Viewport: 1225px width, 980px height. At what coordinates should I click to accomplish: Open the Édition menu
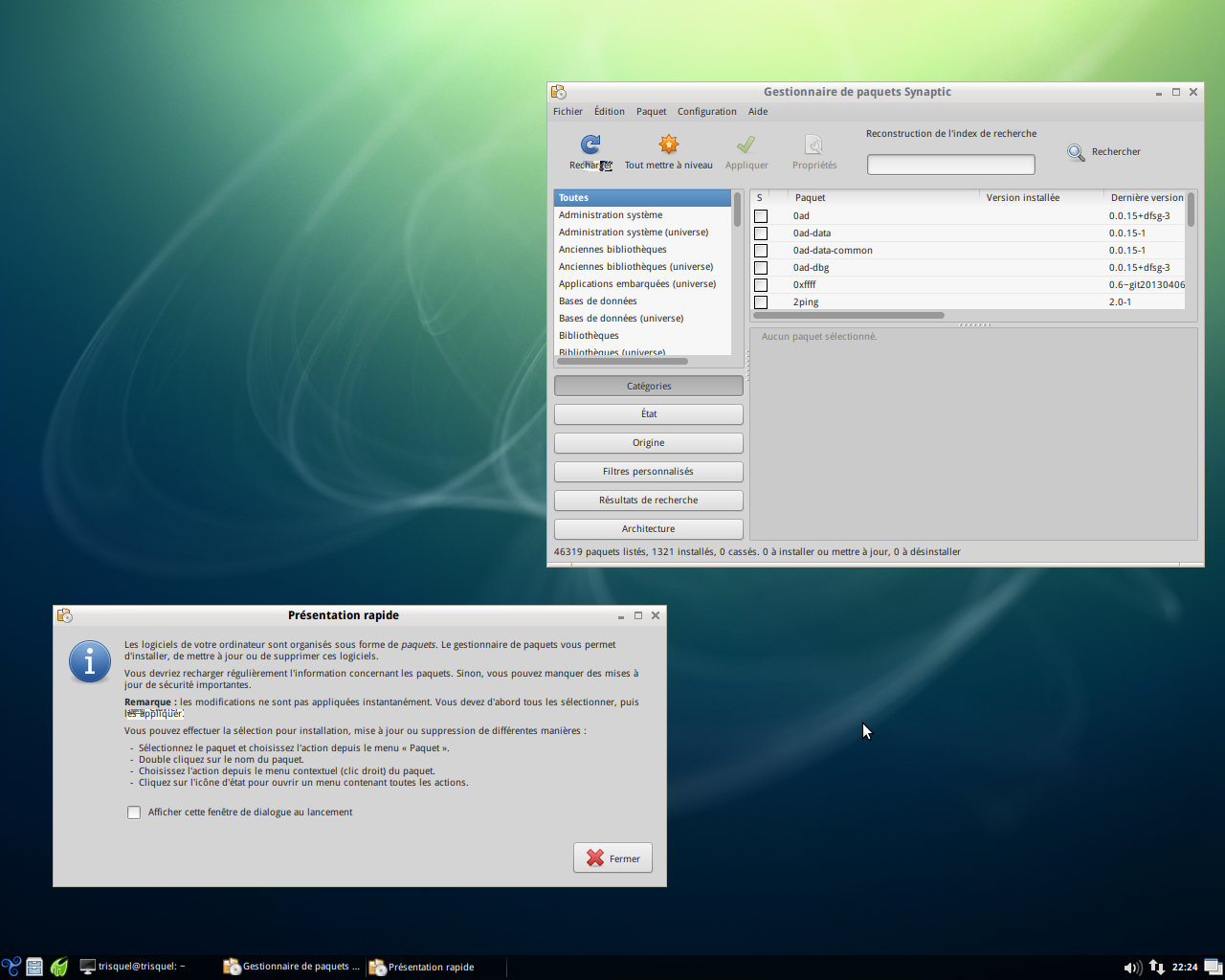pyautogui.click(x=609, y=111)
